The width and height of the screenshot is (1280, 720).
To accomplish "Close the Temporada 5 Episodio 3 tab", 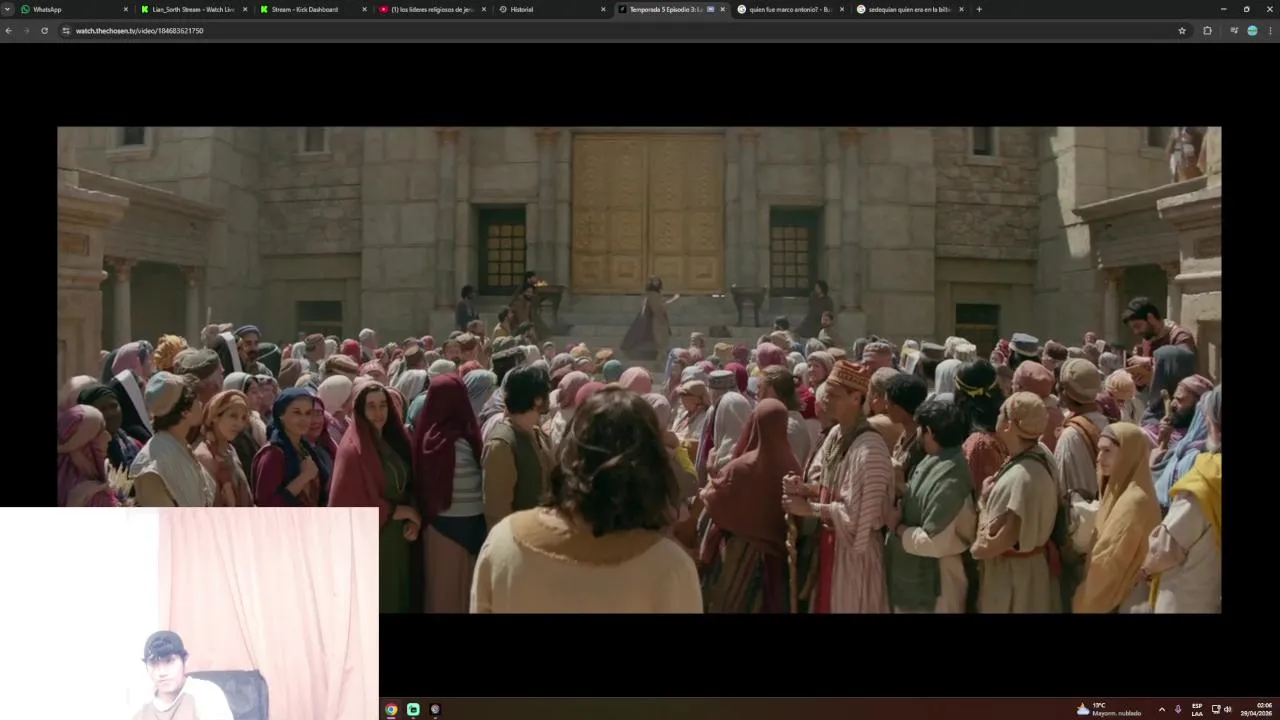I will click(723, 9).
